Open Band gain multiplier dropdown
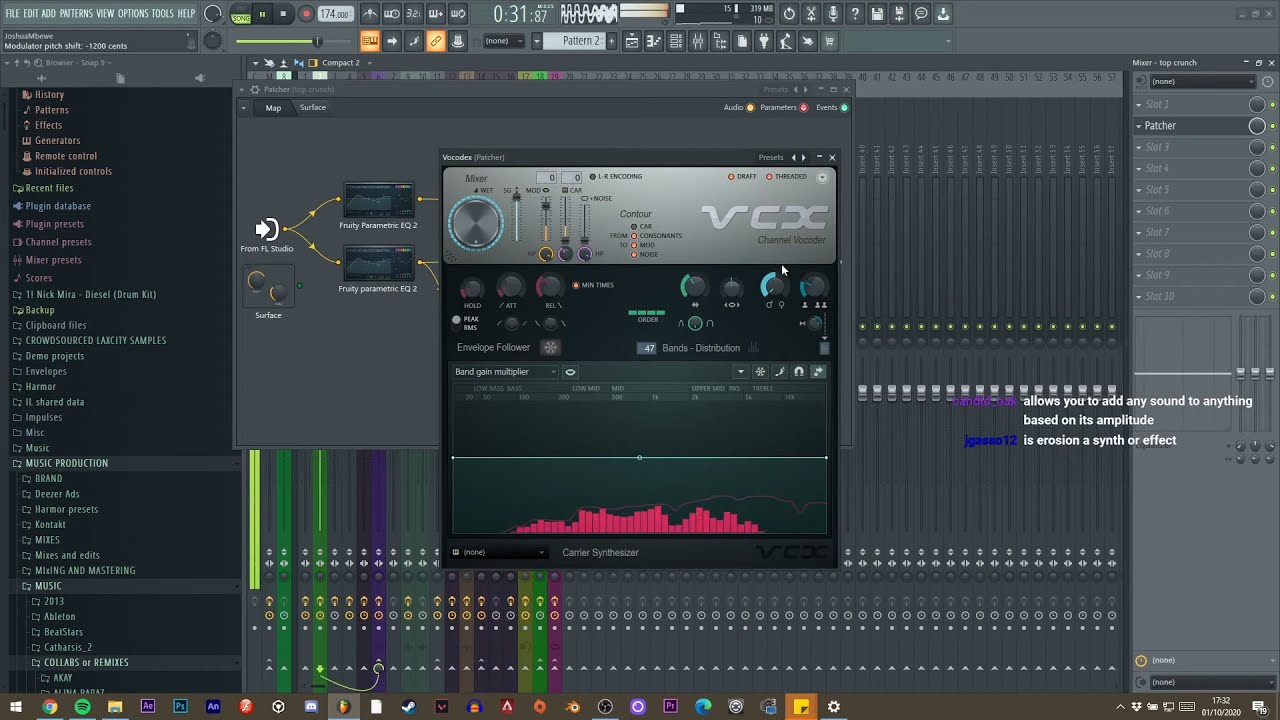This screenshot has height=720, width=1280. coord(504,372)
